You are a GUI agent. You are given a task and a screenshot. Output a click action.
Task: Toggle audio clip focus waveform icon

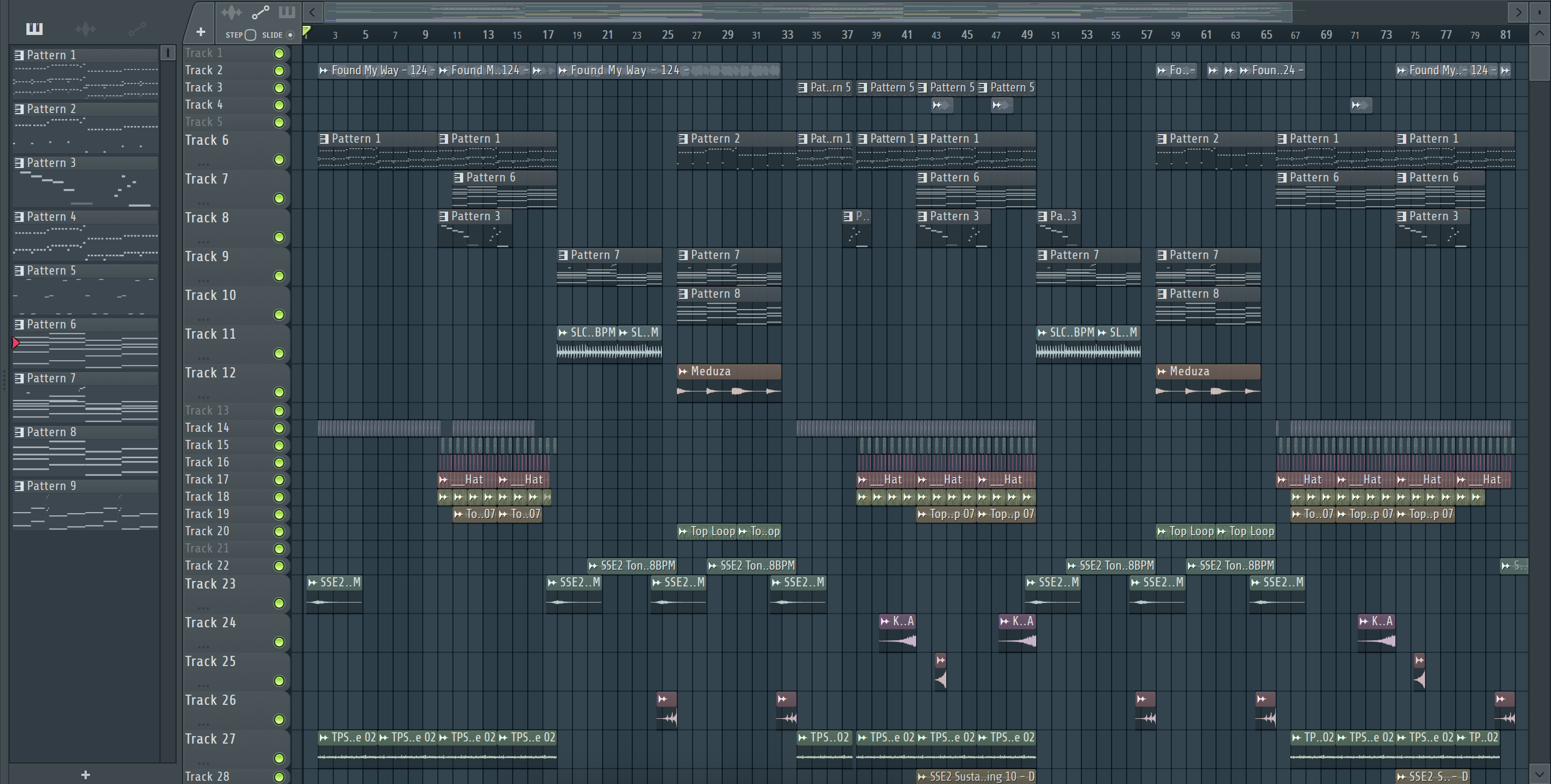[231, 12]
